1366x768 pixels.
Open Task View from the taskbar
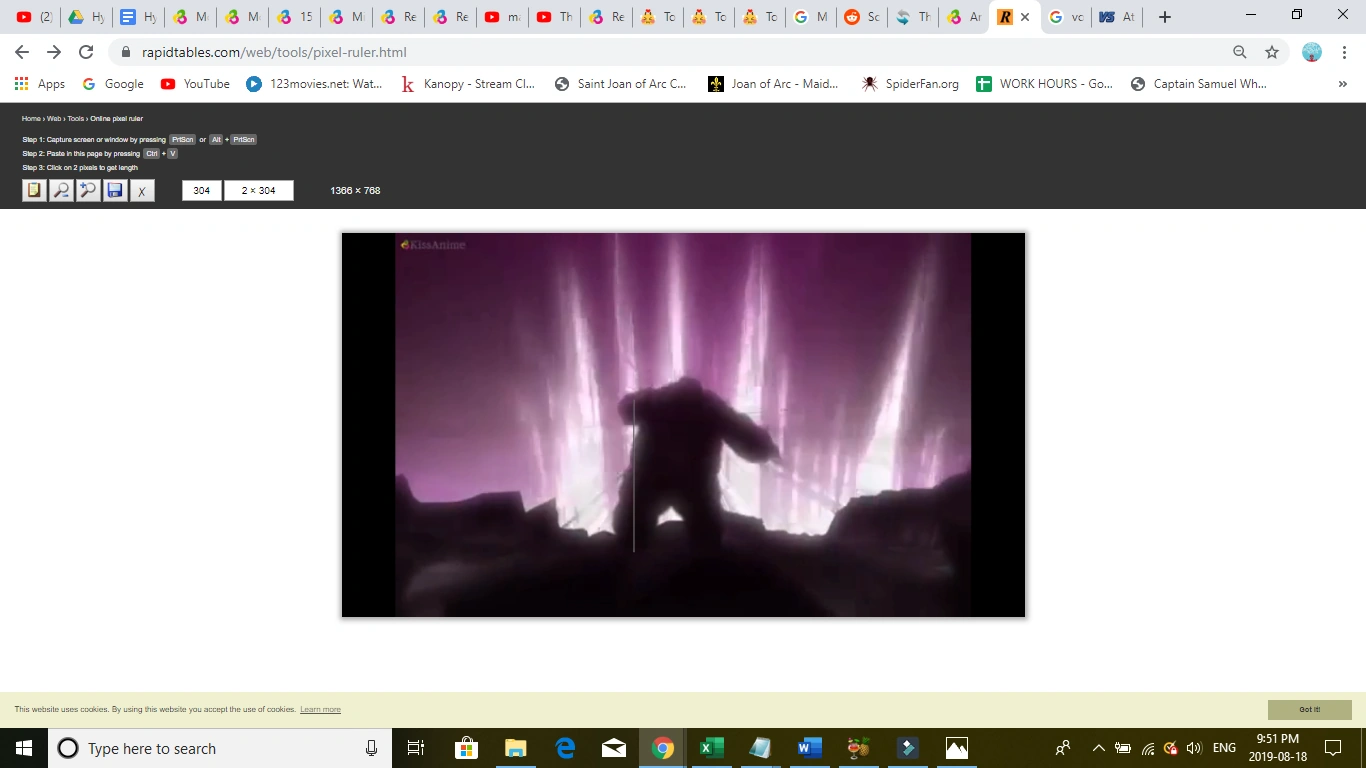point(416,748)
